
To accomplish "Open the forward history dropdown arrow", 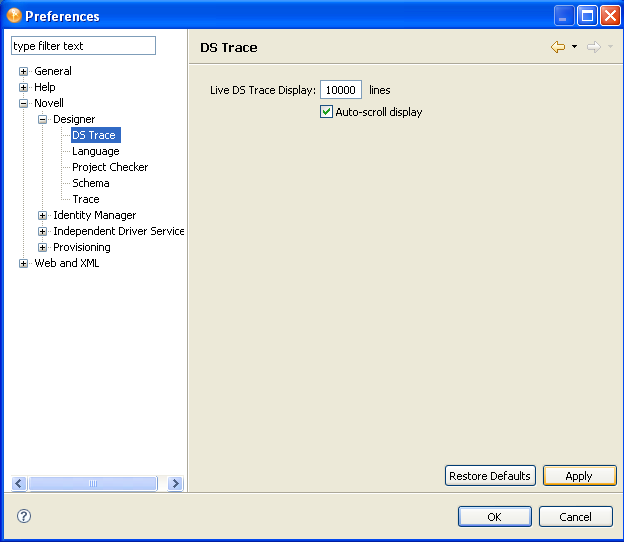I will [x=610, y=47].
